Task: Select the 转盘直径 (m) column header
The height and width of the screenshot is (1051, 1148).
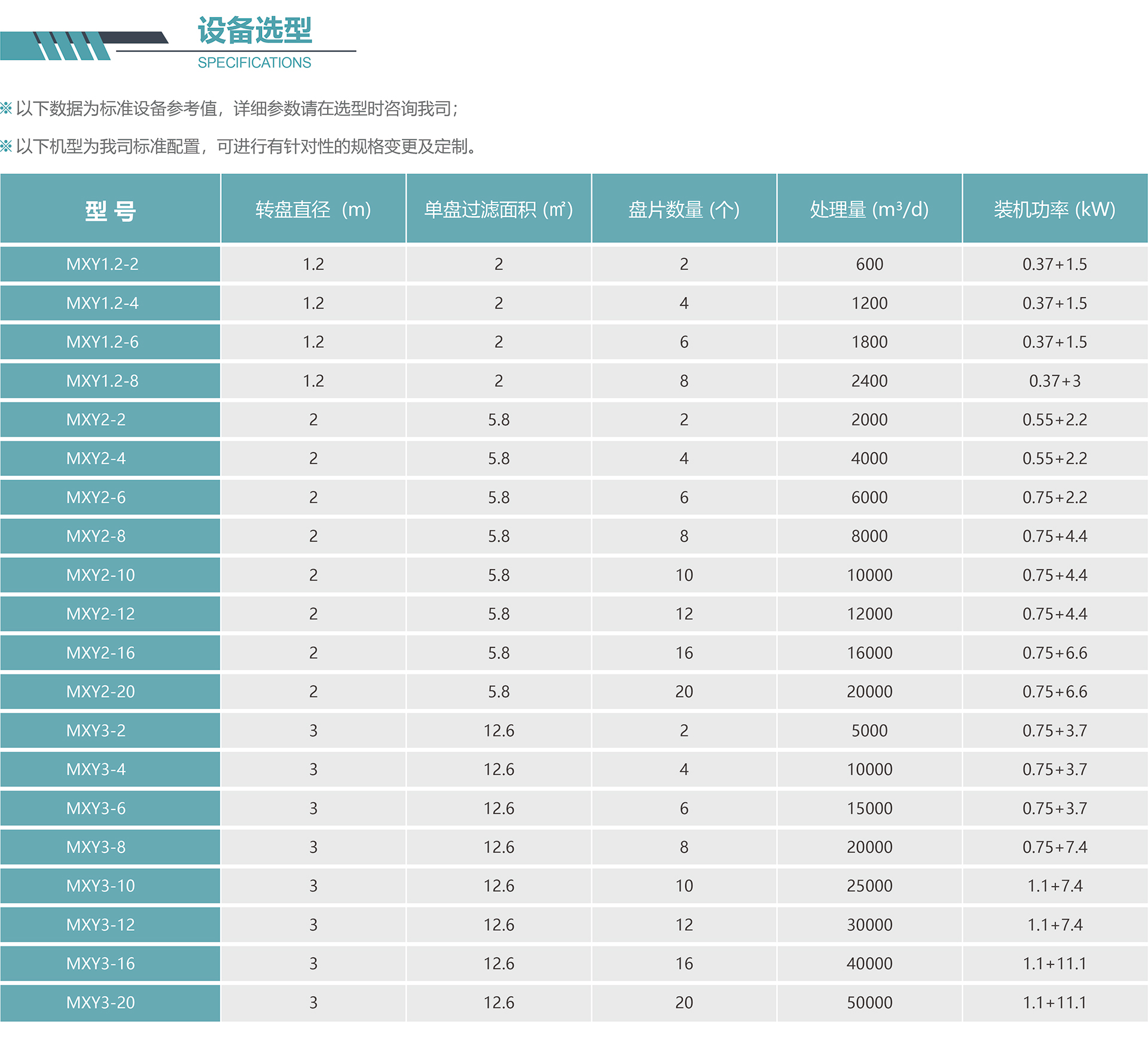Action: point(313,209)
